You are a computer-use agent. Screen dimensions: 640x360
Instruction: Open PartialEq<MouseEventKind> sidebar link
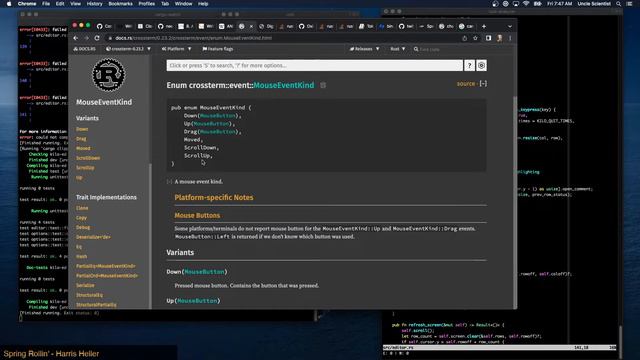106,266
